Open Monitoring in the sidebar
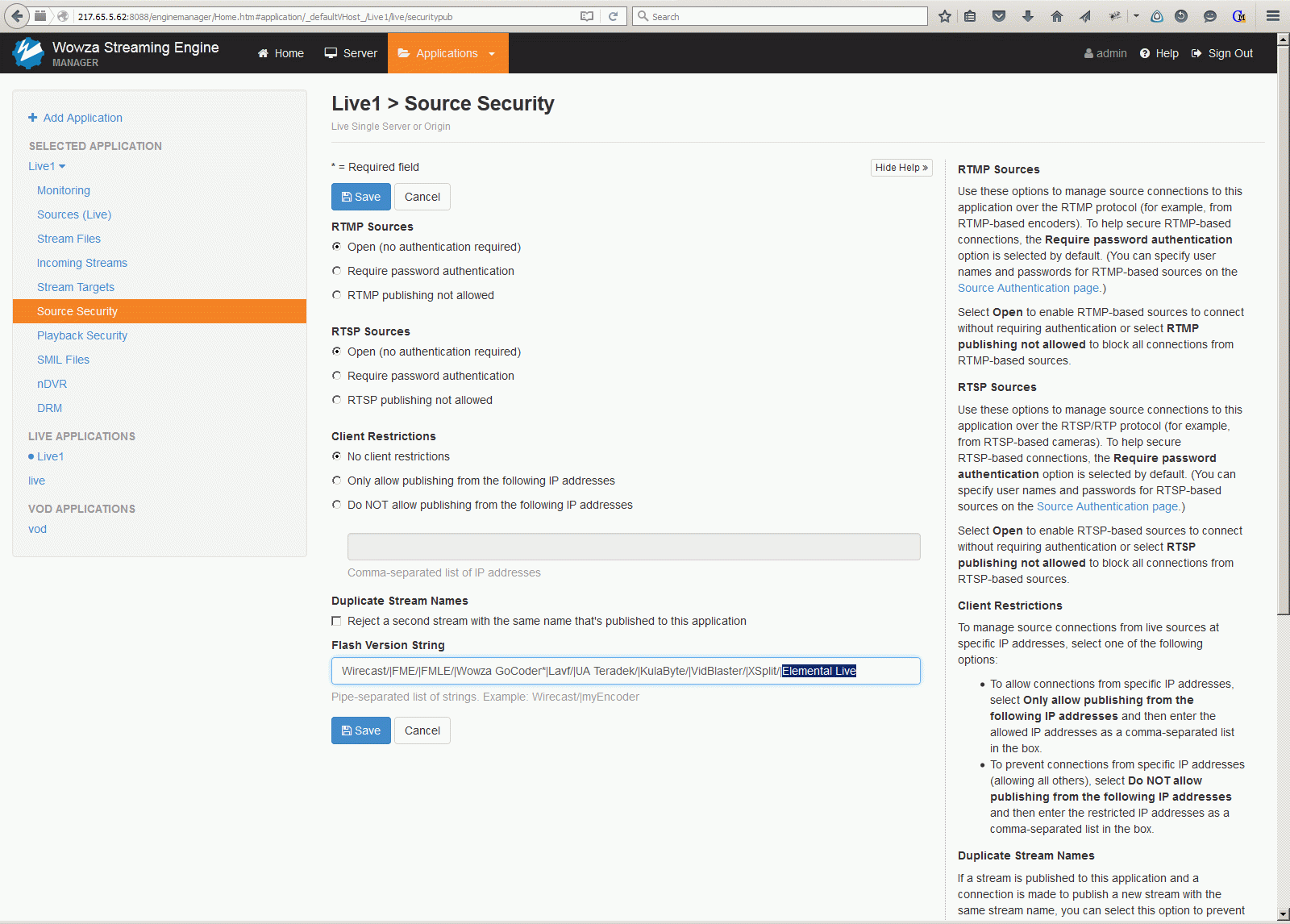1290x924 pixels. [x=64, y=190]
